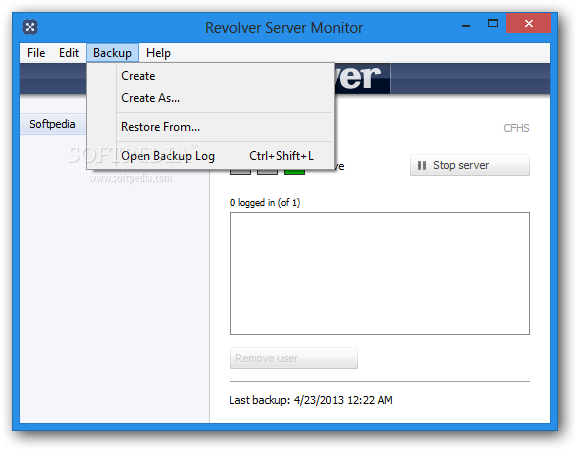Image resolution: width=578 pixels, height=451 pixels.
Task: Click the CFHS label
Action: [516, 128]
